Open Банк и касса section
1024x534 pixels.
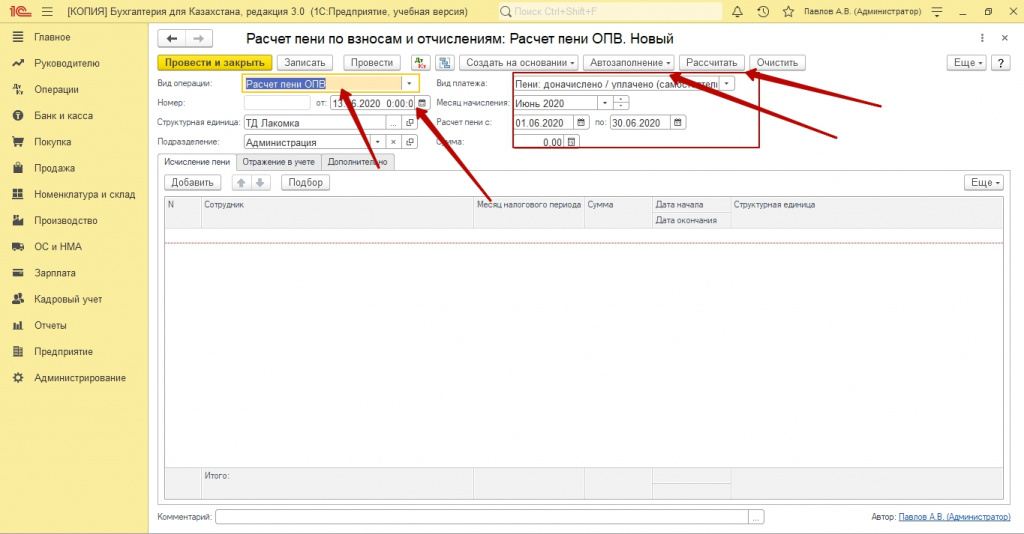tap(63, 116)
